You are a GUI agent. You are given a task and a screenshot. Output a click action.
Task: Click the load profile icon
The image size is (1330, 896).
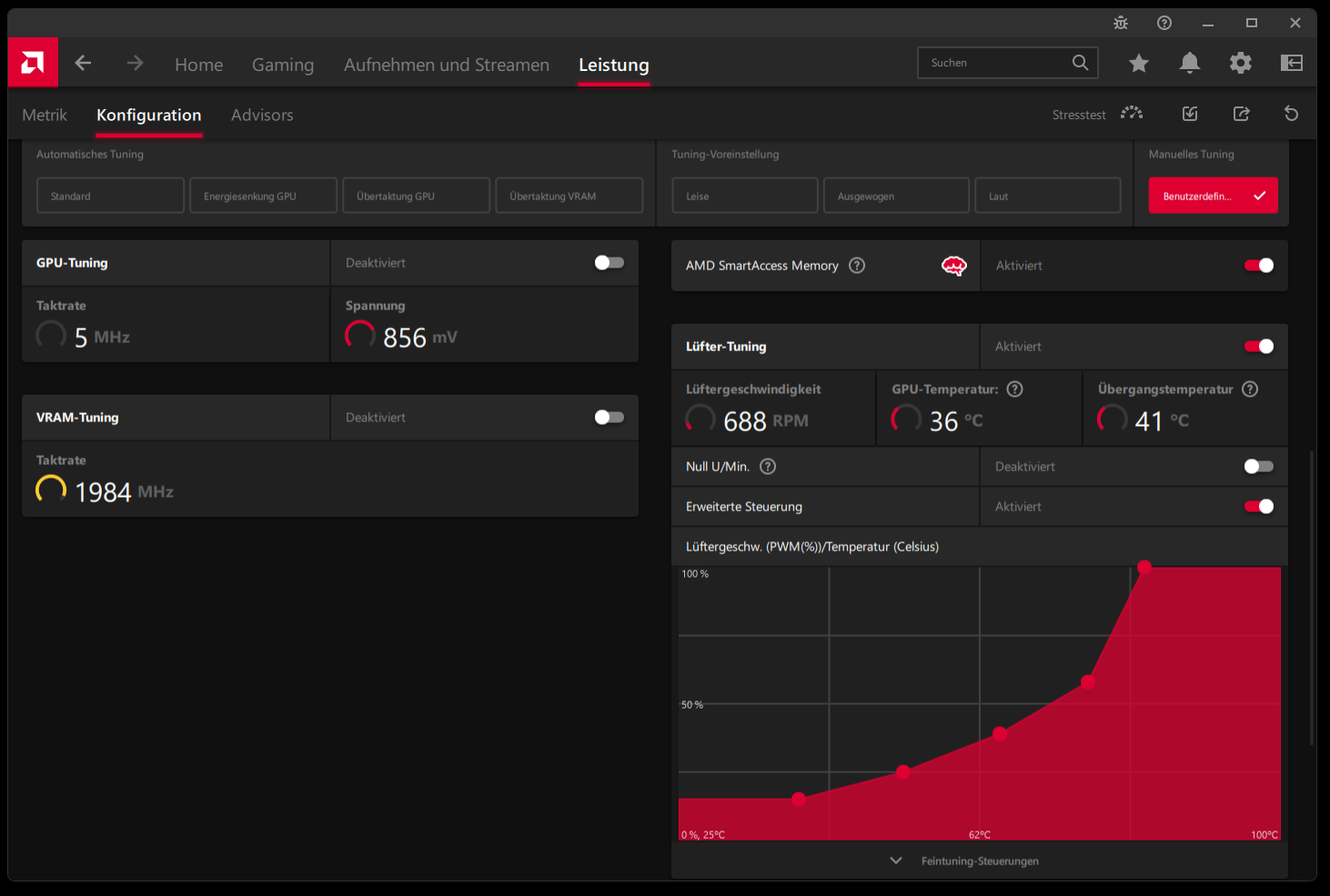1190,114
